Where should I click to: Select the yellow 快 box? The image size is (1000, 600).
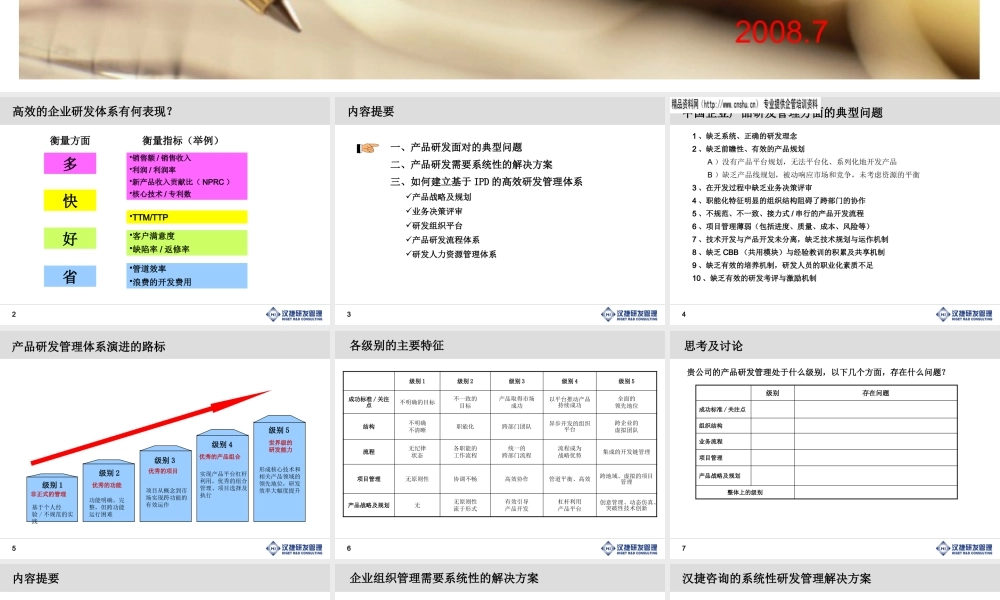click(x=70, y=201)
